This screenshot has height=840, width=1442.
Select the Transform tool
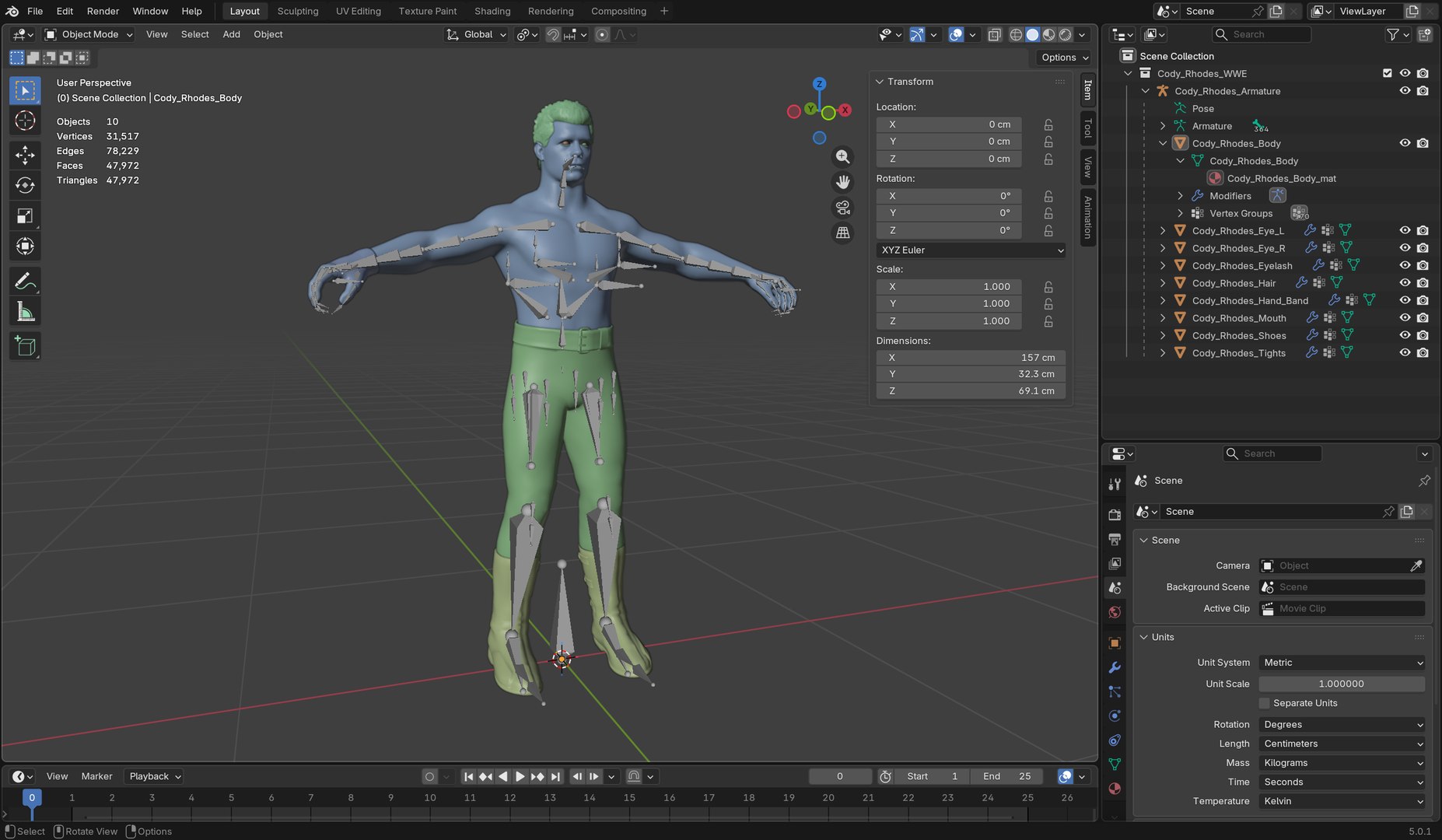pyautogui.click(x=25, y=247)
